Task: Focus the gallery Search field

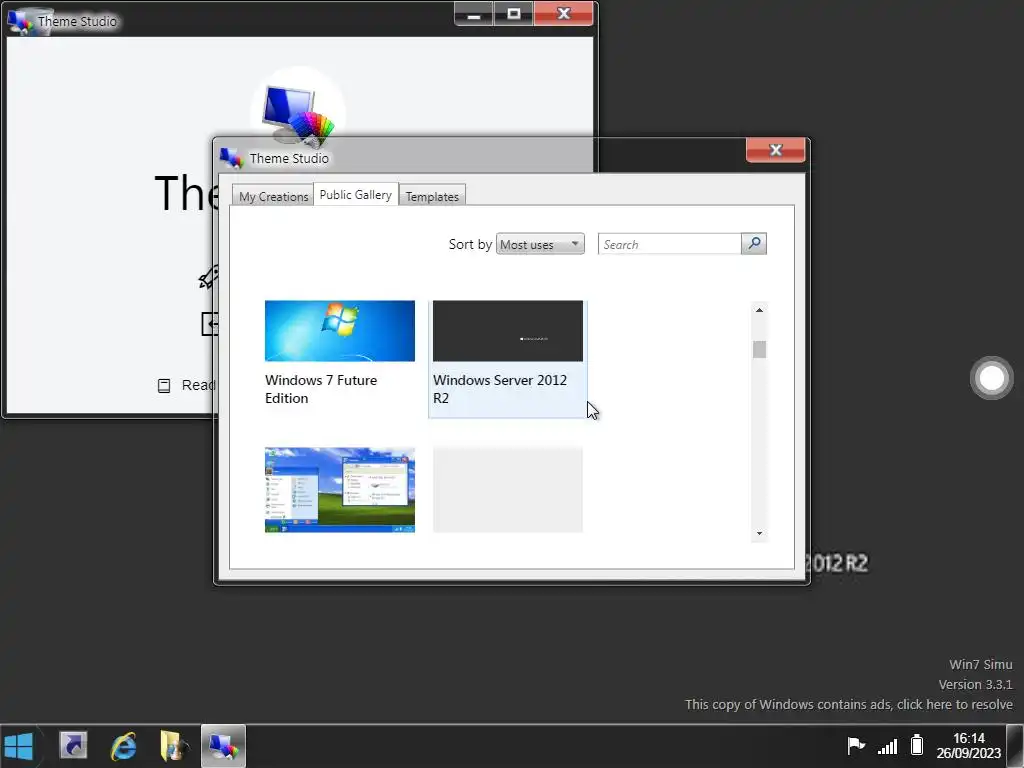Action: click(x=669, y=244)
